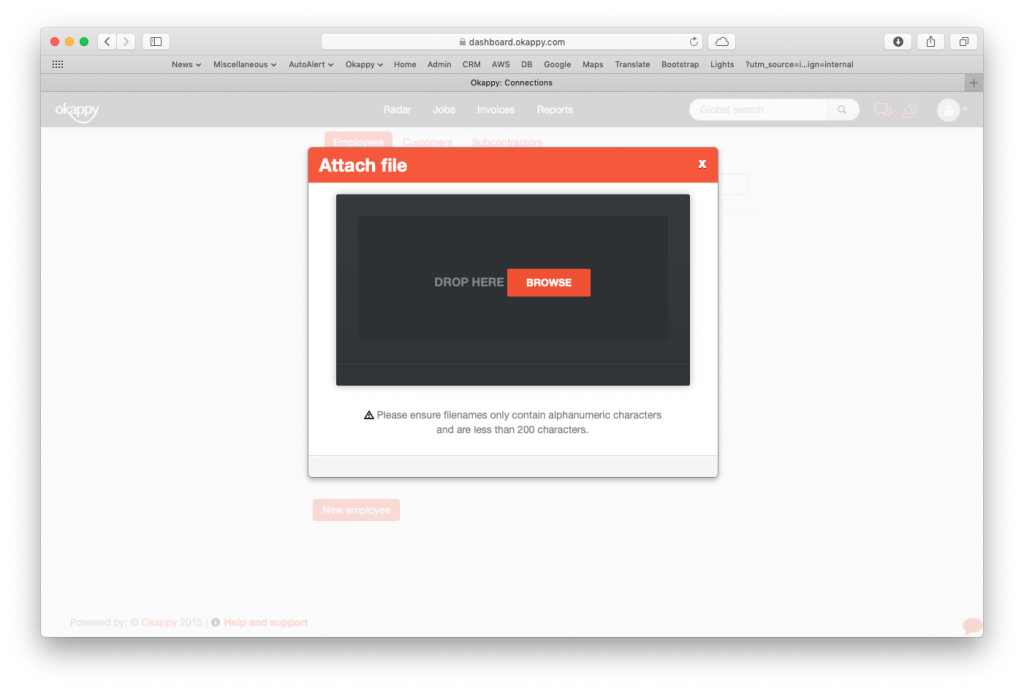The width and height of the screenshot is (1024, 691).
Task: Click the BROWSE button
Action: (548, 282)
